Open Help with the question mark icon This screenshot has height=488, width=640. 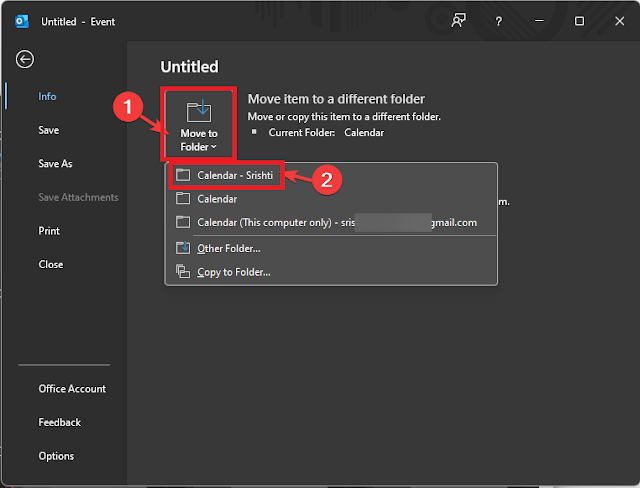[x=498, y=21]
